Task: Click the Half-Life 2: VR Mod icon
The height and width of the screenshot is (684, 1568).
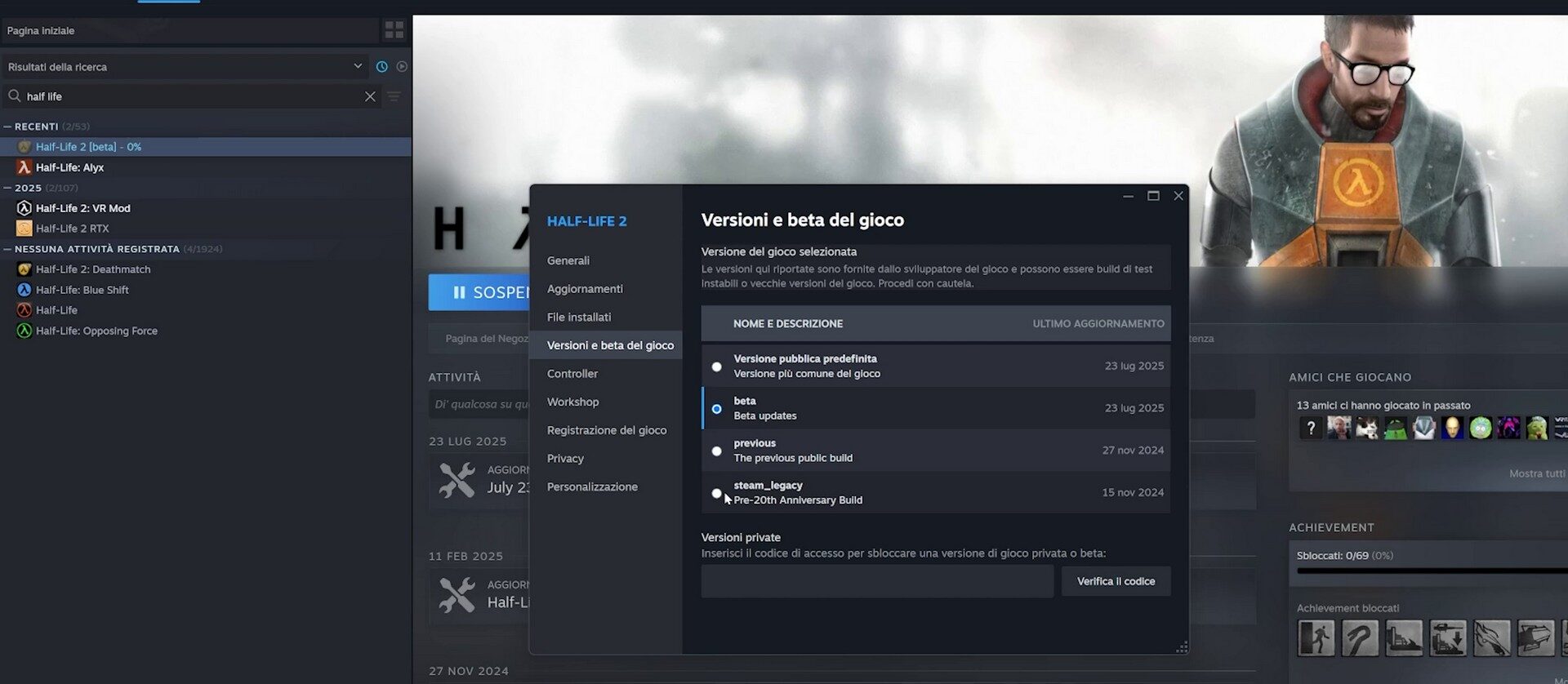Action: click(x=24, y=208)
